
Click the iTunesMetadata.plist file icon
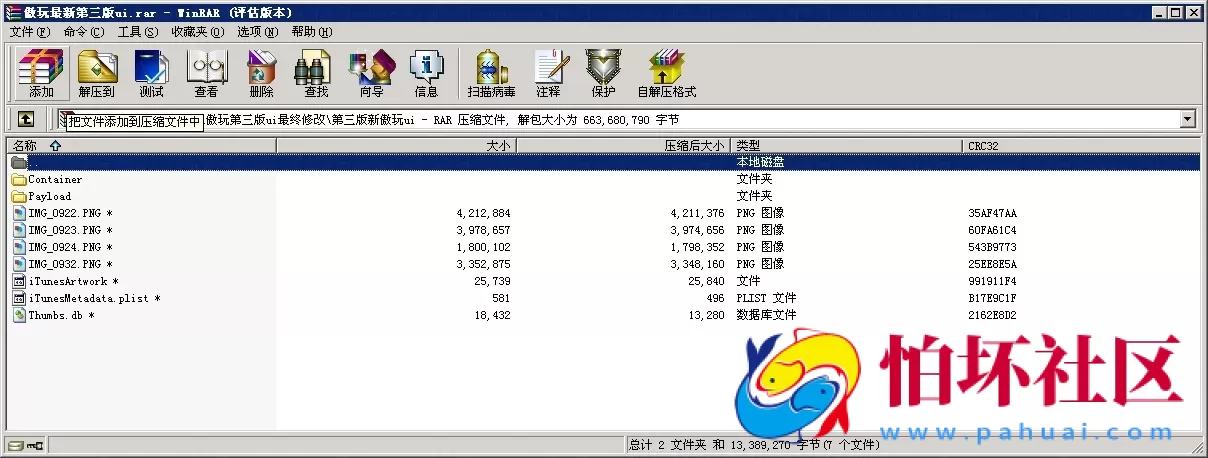(x=19, y=298)
